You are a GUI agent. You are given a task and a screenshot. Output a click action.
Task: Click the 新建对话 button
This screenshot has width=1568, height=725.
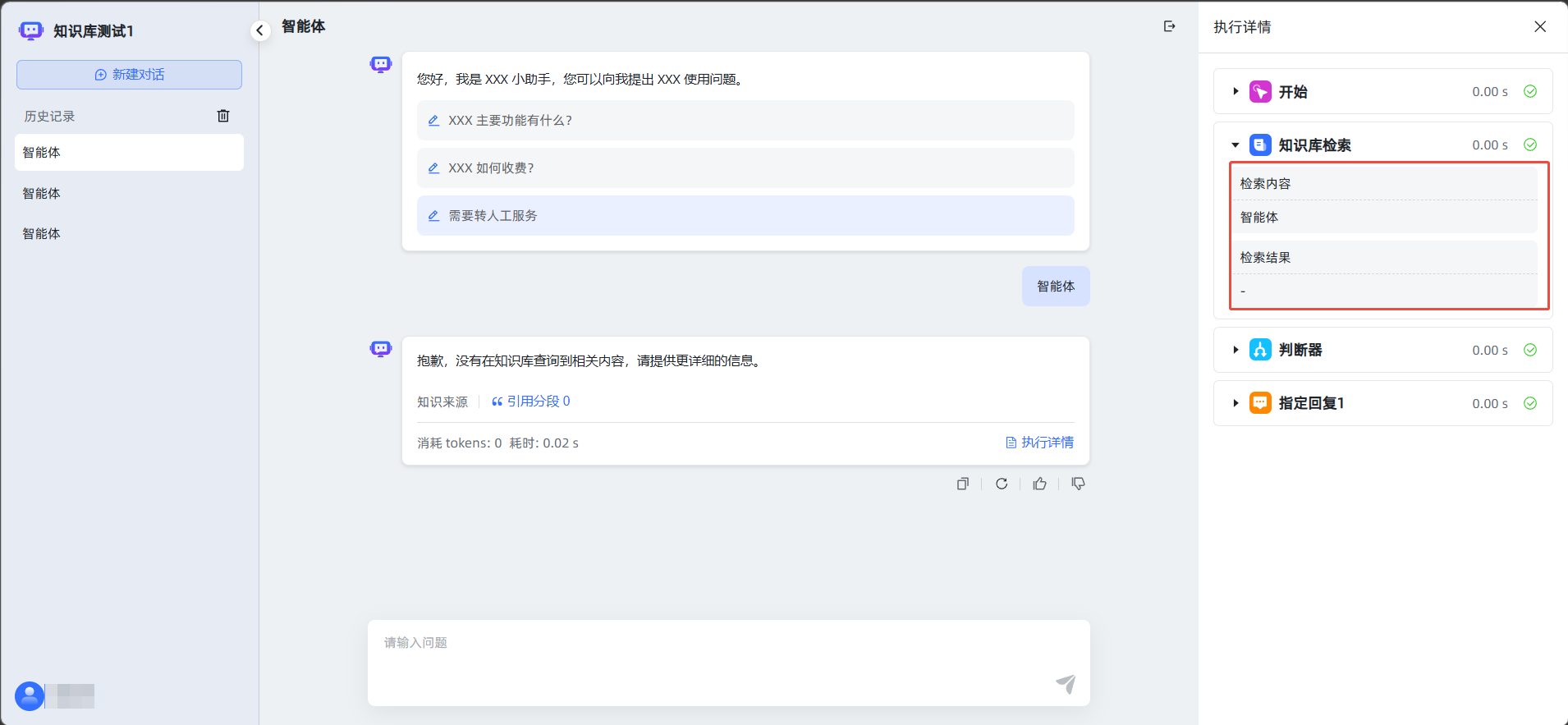click(x=129, y=75)
